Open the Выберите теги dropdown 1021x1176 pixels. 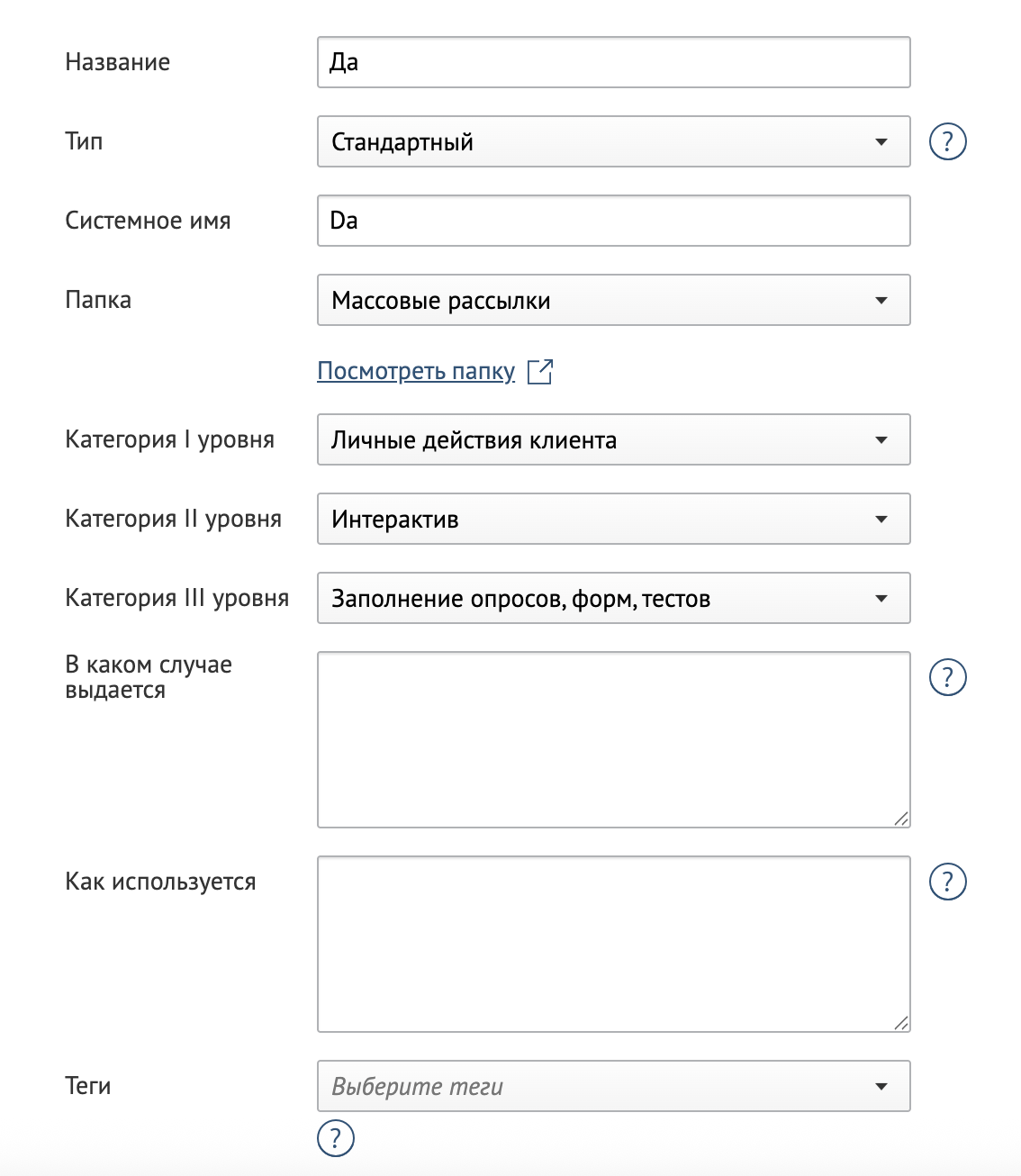(x=614, y=1086)
